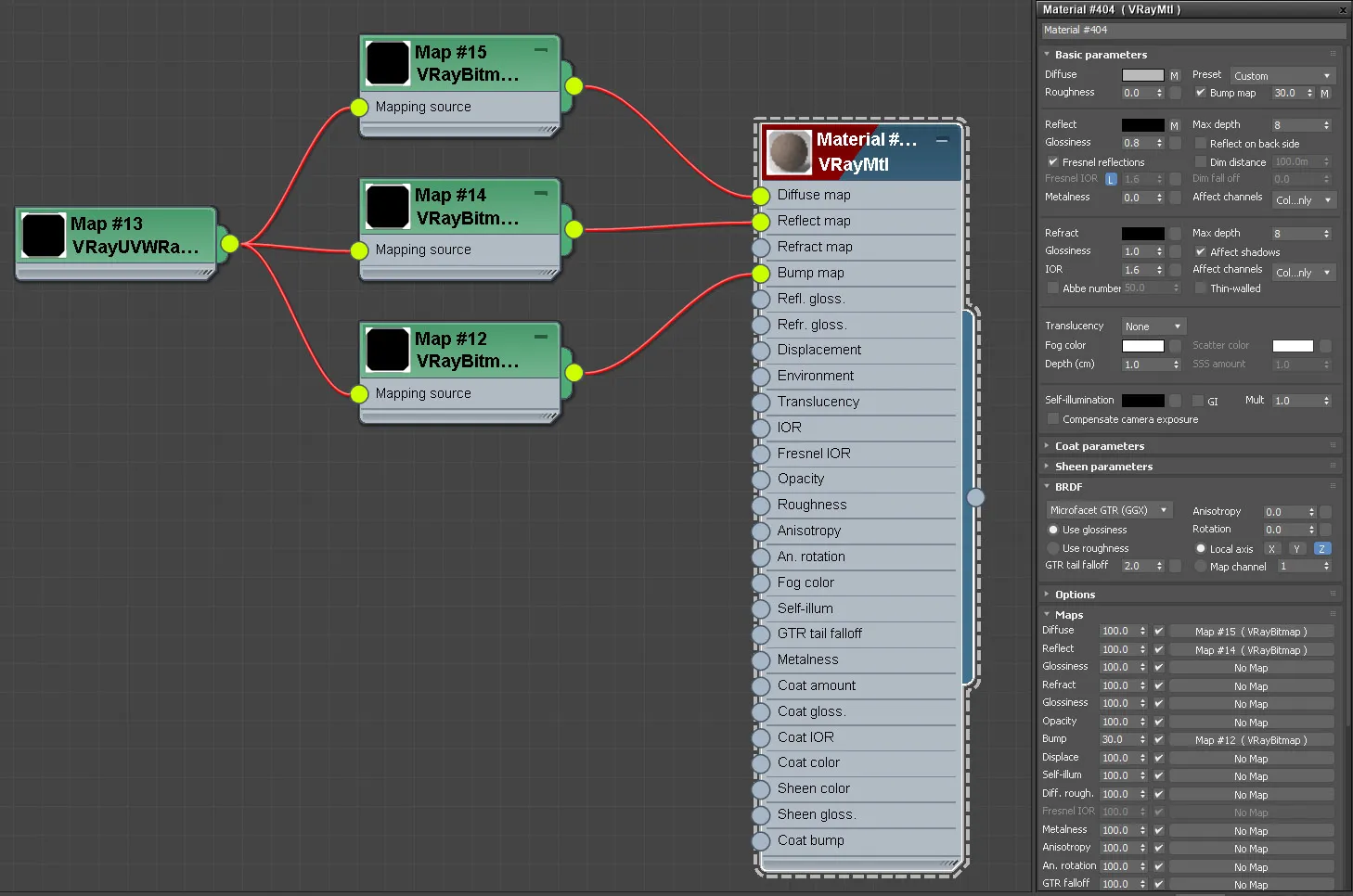Viewport: 1353px width, 896px height.
Task: Click the Diffuse map input socket
Action: [x=761, y=196]
